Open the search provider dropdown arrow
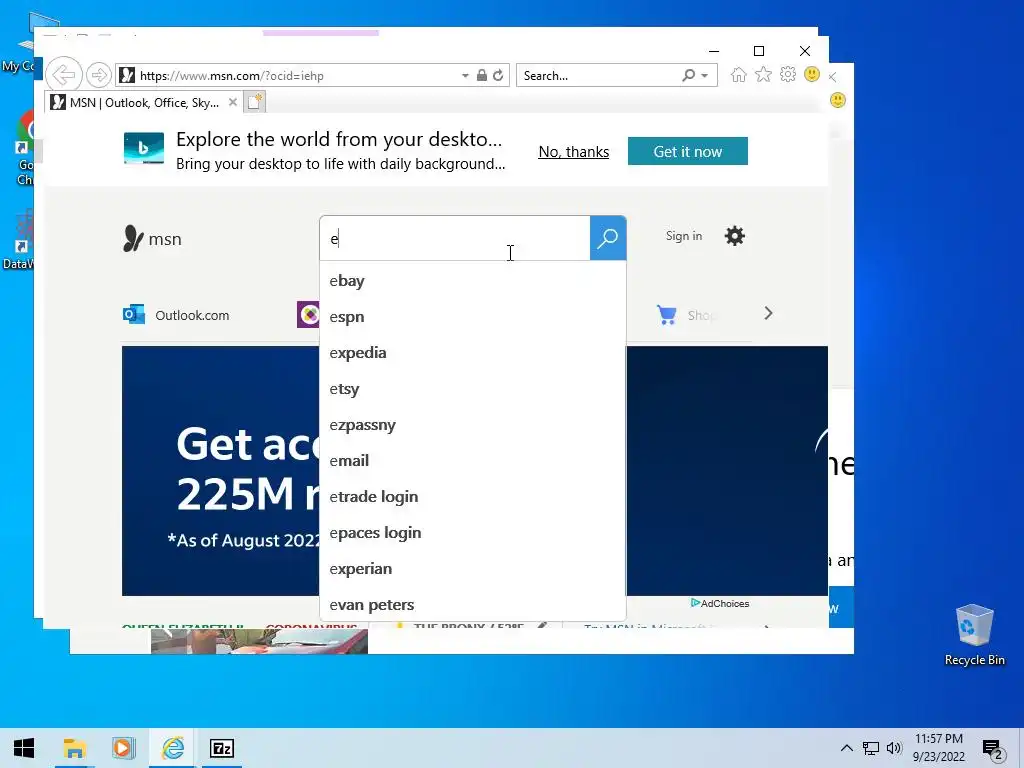 (705, 76)
